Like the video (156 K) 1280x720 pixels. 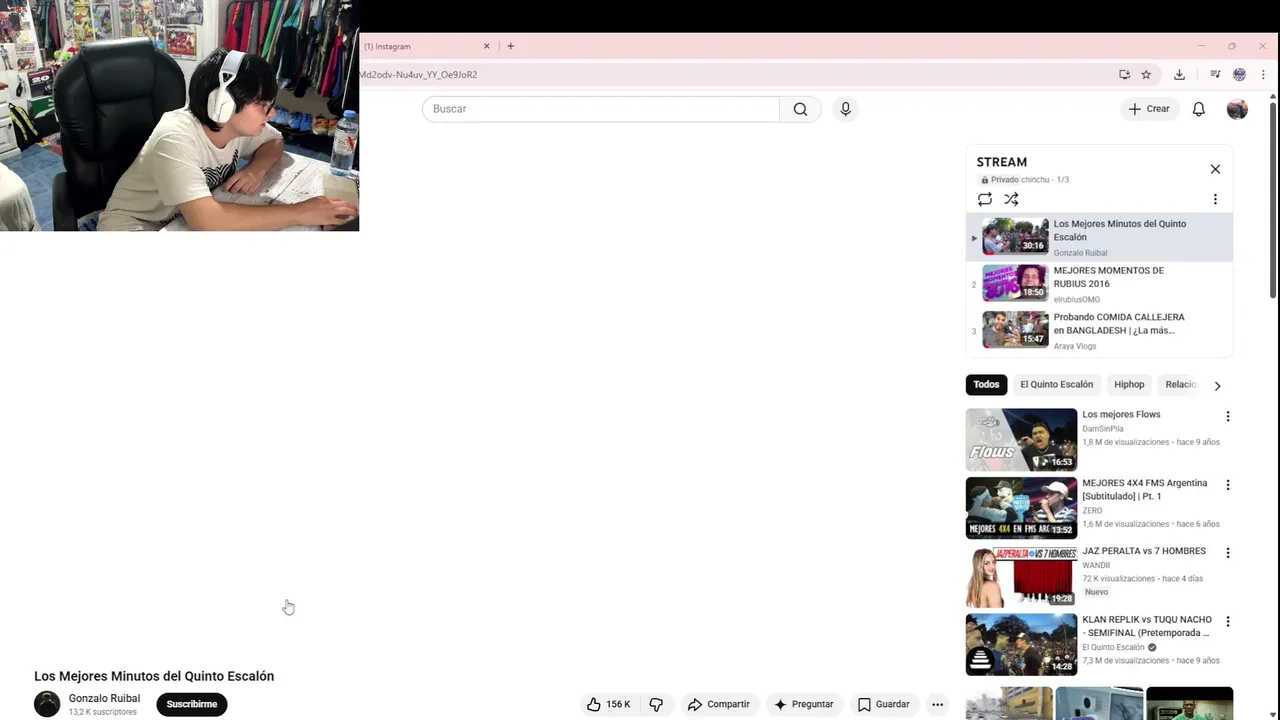pos(609,704)
